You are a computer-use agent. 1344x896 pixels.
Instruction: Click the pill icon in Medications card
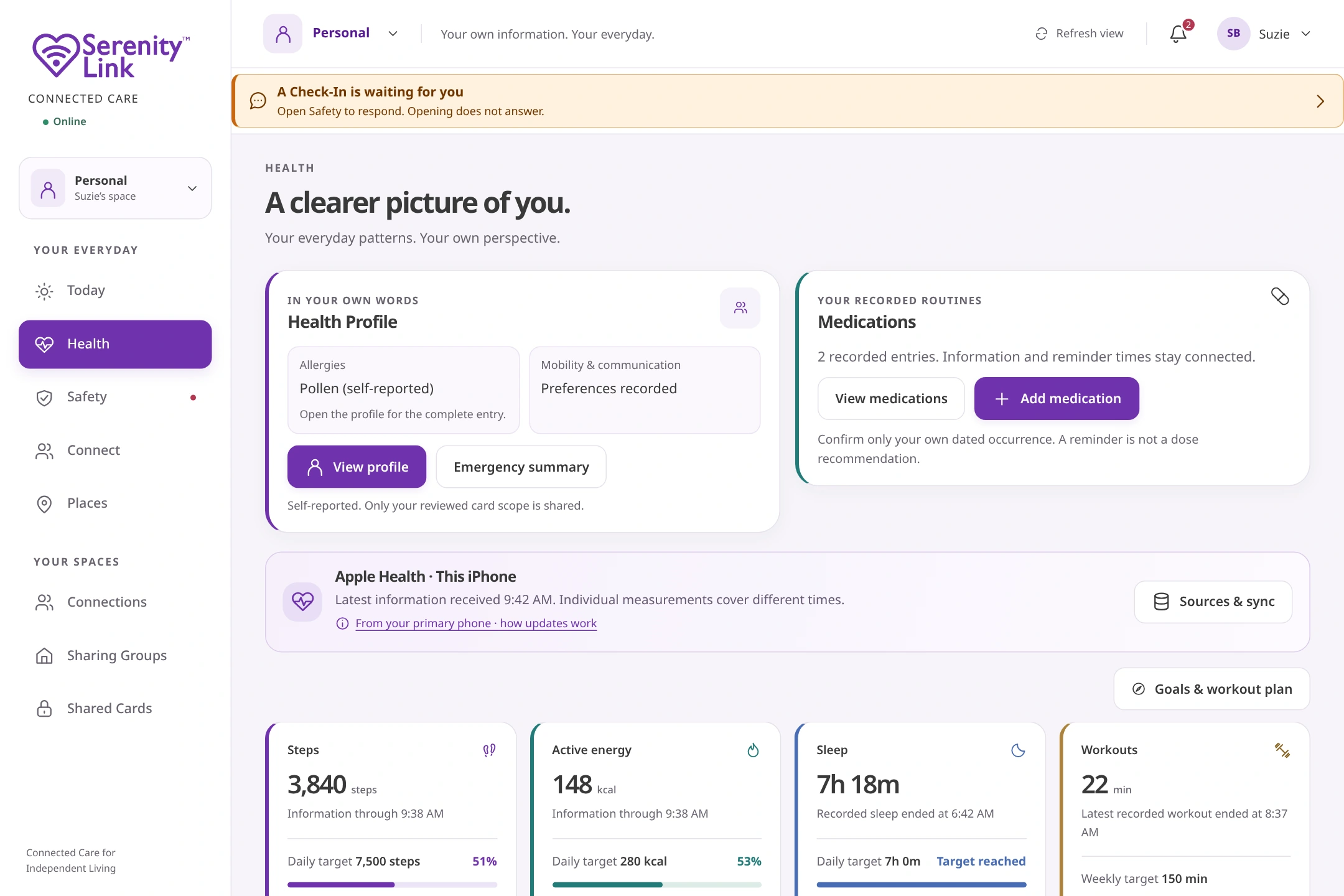click(x=1280, y=296)
